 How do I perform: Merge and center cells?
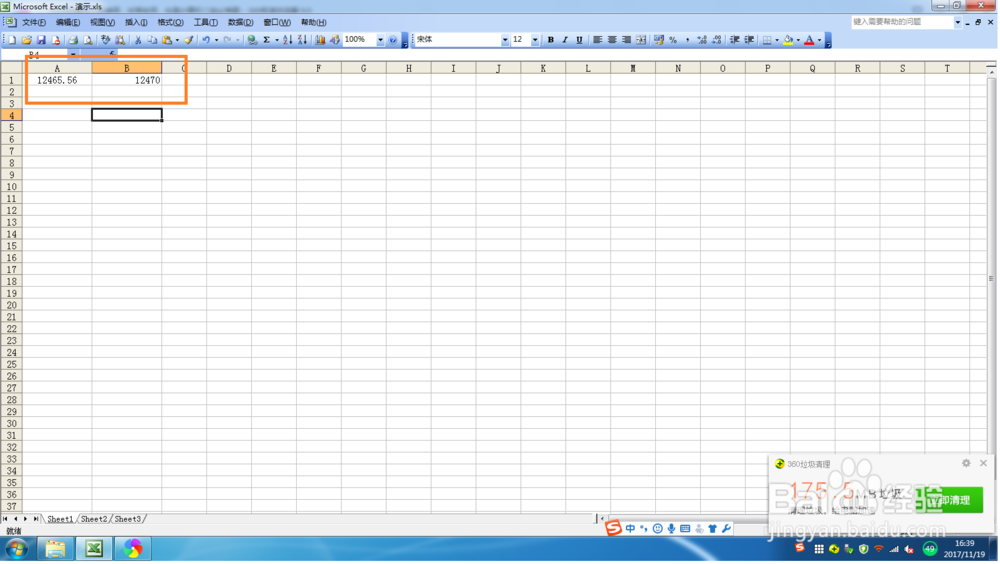click(x=642, y=40)
